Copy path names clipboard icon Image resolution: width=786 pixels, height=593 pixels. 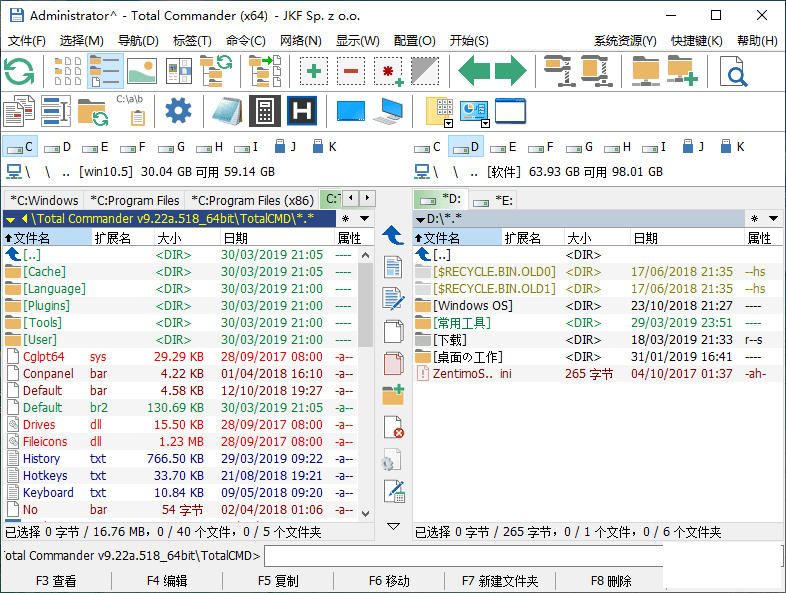130,110
